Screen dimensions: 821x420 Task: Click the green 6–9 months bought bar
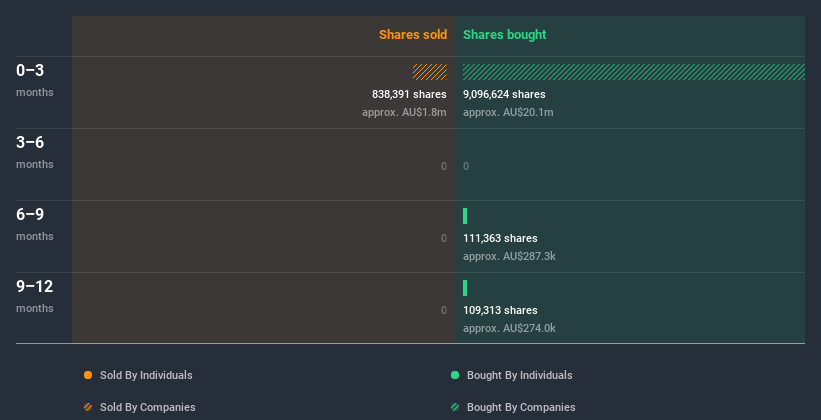coord(465,216)
